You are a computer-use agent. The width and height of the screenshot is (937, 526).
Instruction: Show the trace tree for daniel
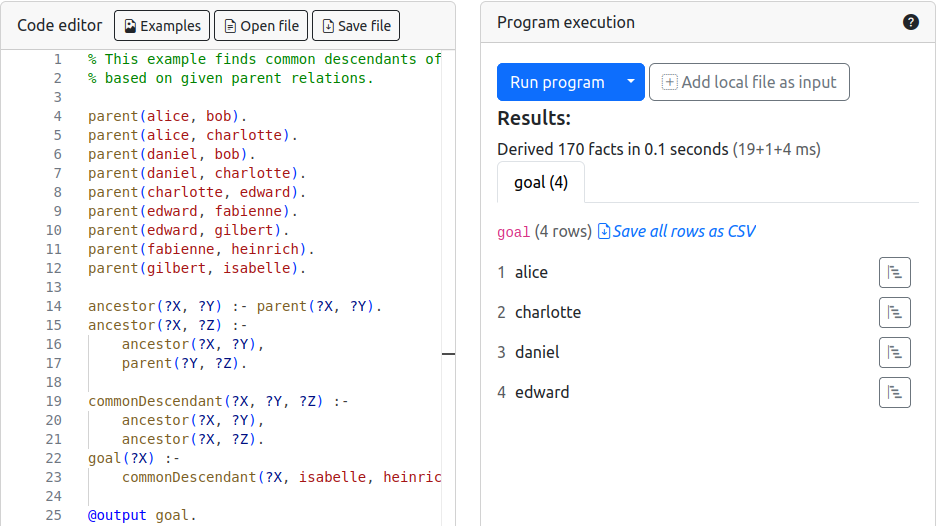[895, 353]
